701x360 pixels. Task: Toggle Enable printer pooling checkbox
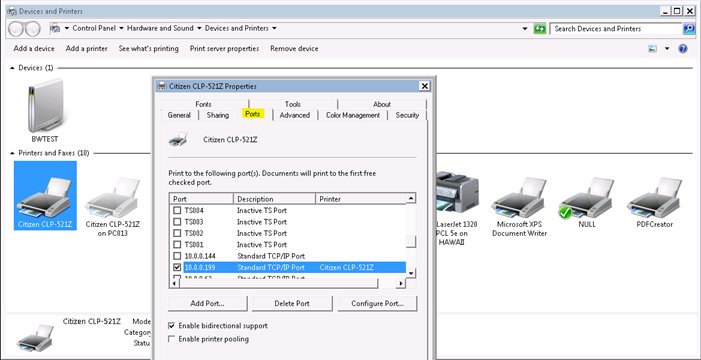coord(172,339)
